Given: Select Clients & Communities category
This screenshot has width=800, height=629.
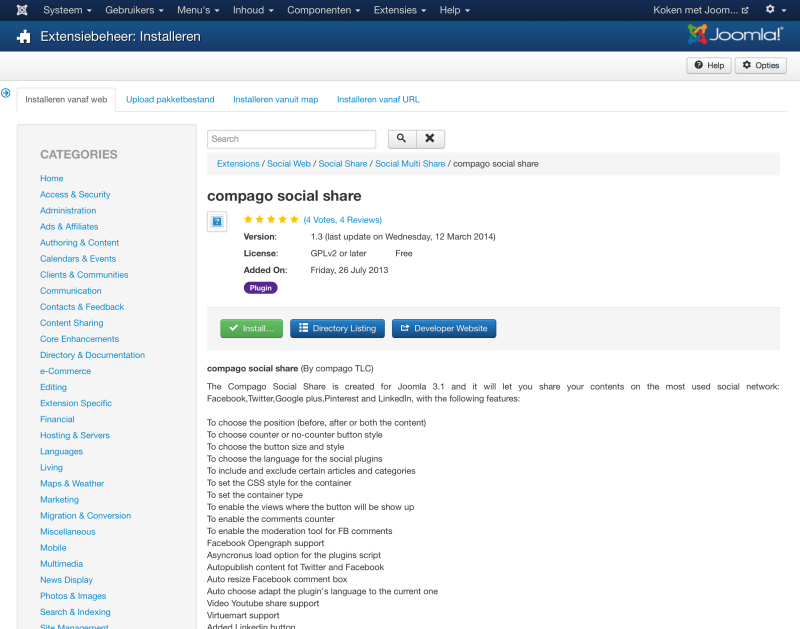Looking at the screenshot, I should coord(84,275).
